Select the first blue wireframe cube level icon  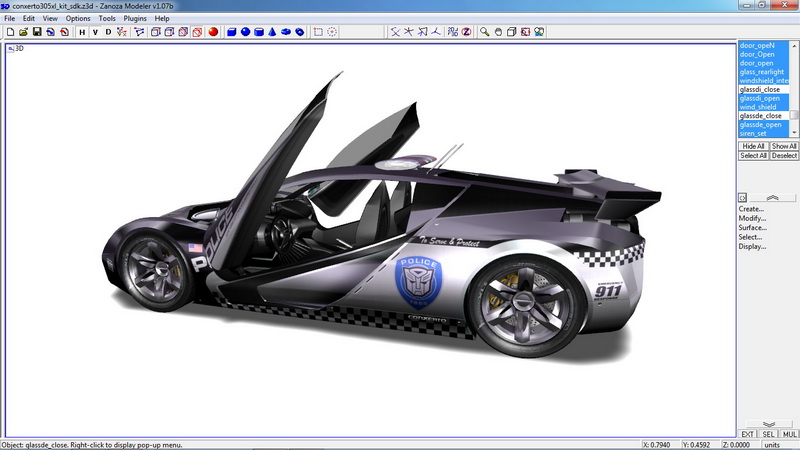pos(156,32)
